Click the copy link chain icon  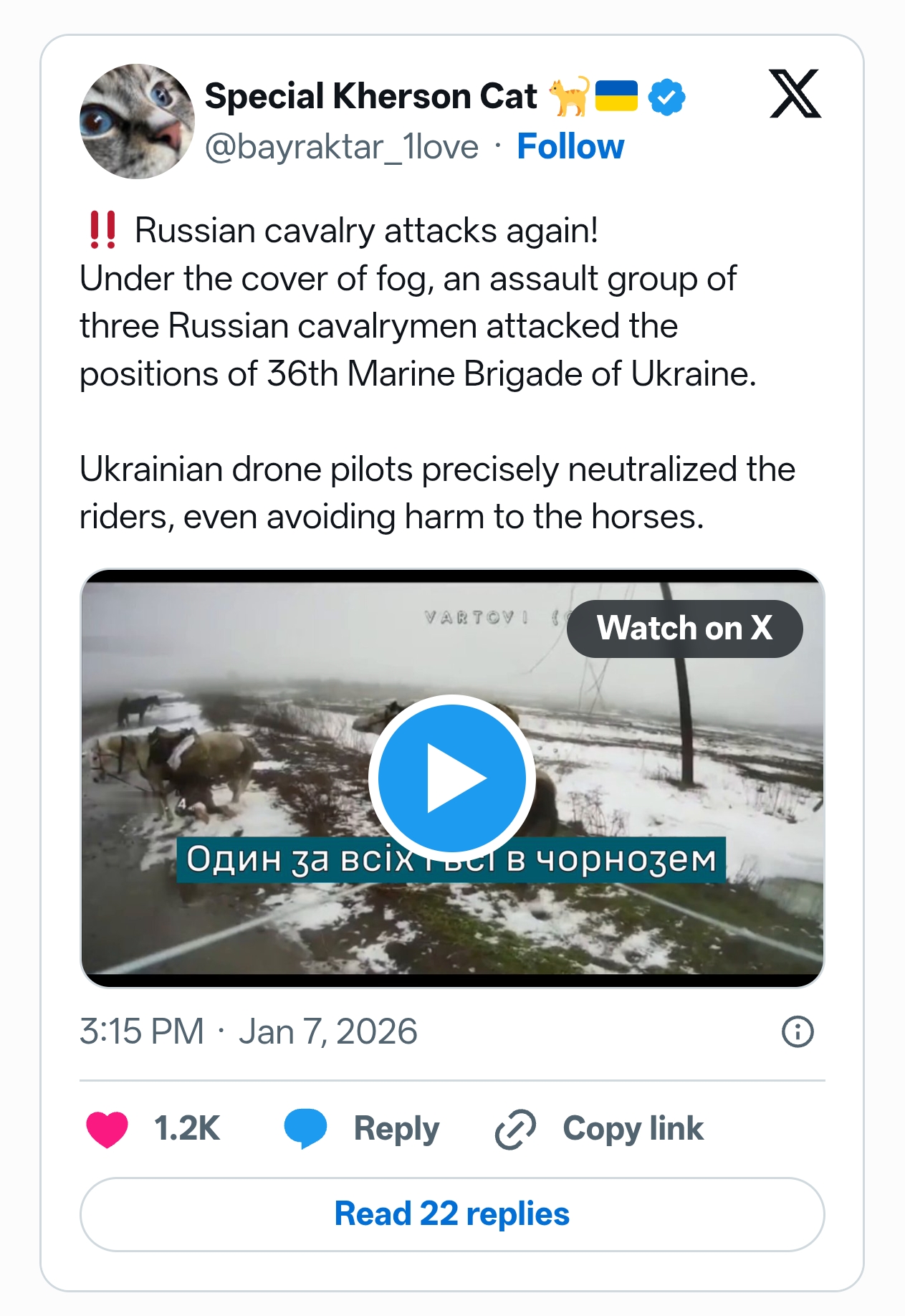[x=515, y=1130]
